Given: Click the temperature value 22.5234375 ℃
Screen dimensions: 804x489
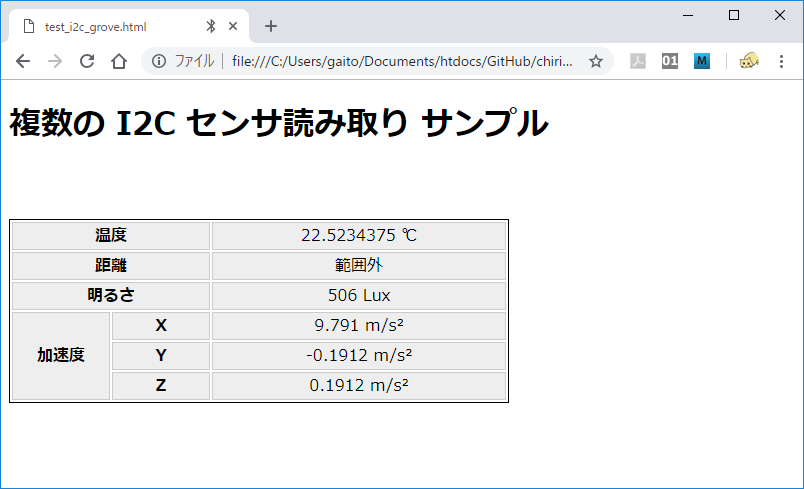Looking at the screenshot, I should 359,236.
